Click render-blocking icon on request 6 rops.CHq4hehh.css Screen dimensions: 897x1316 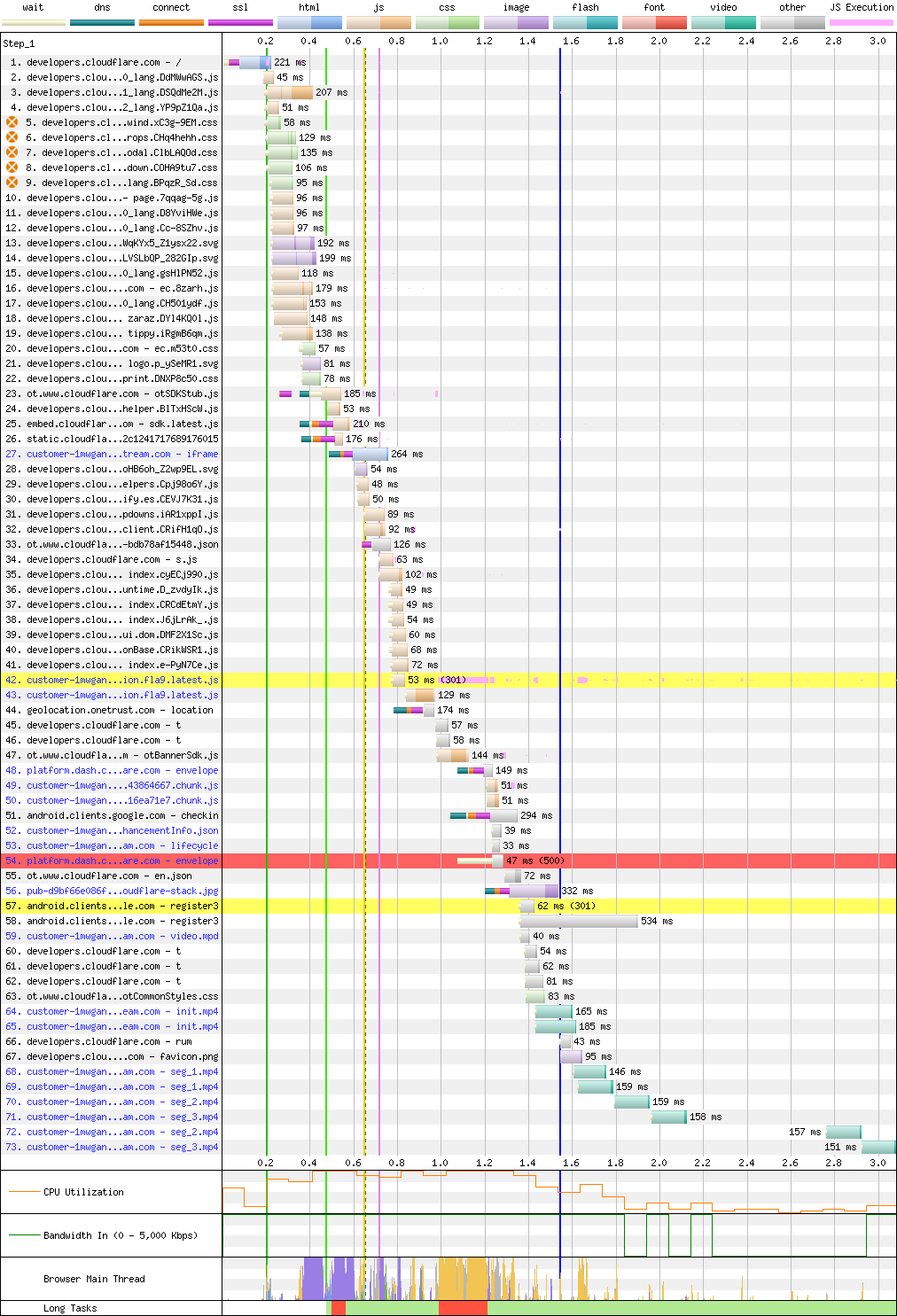tap(12, 137)
